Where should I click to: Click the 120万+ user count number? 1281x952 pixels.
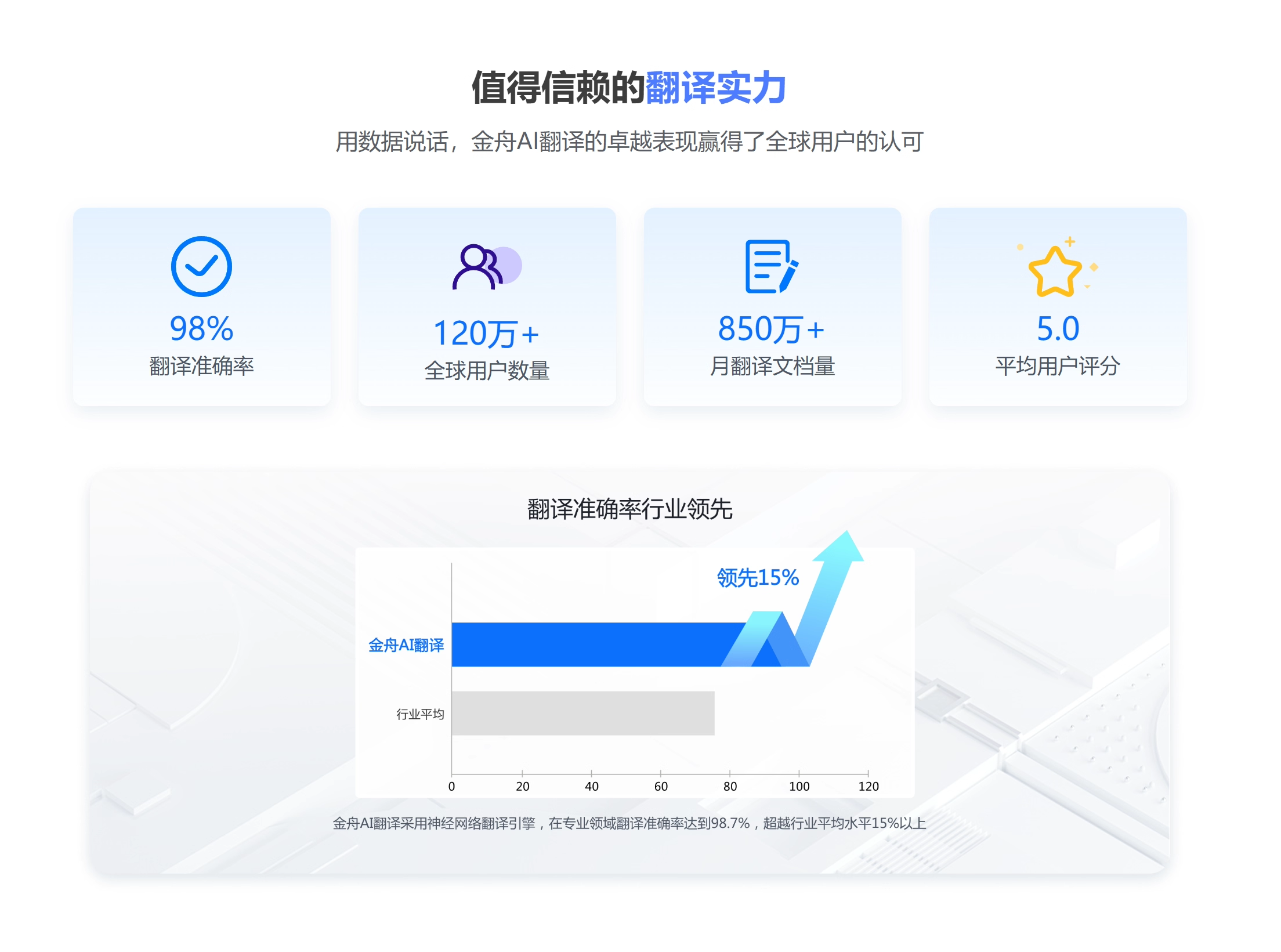(486, 334)
